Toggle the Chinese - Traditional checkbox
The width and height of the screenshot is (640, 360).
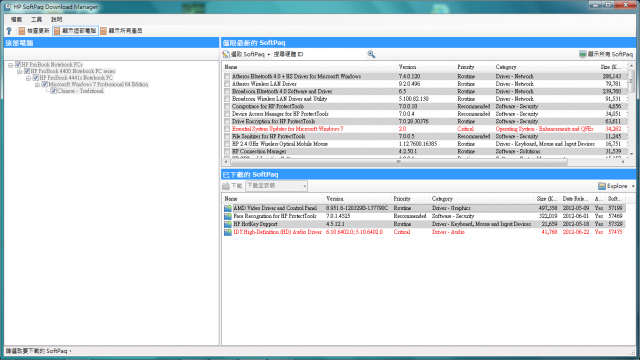(x=54, y=91)
